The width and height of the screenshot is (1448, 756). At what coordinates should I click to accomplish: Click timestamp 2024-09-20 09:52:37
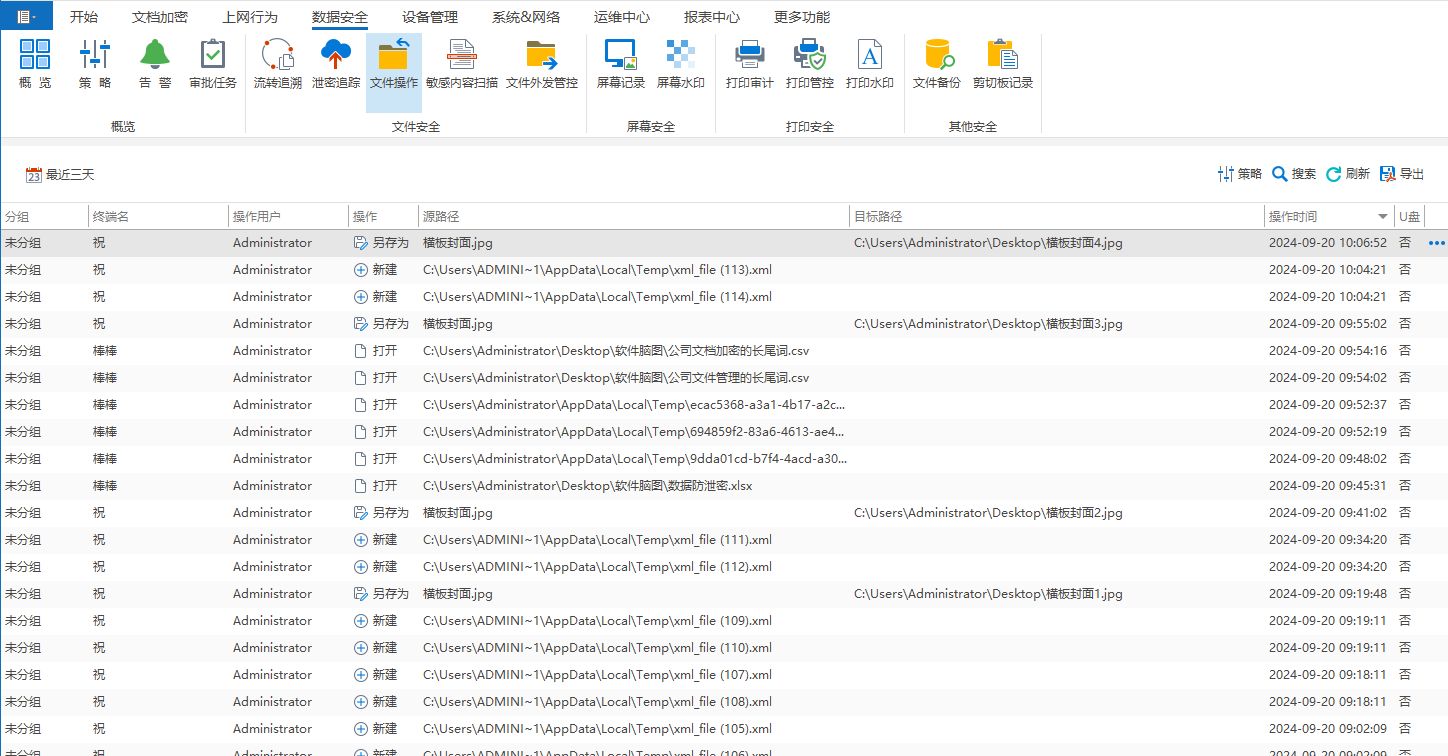1328,405
